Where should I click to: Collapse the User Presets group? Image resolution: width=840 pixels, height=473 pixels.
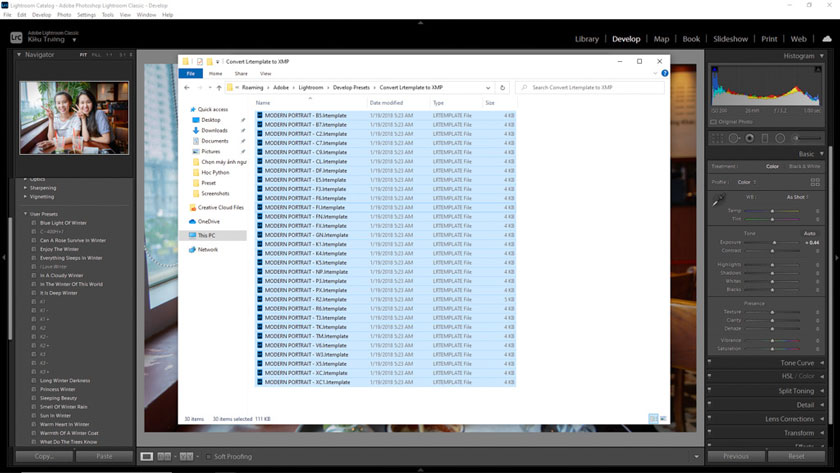[25, 214]
